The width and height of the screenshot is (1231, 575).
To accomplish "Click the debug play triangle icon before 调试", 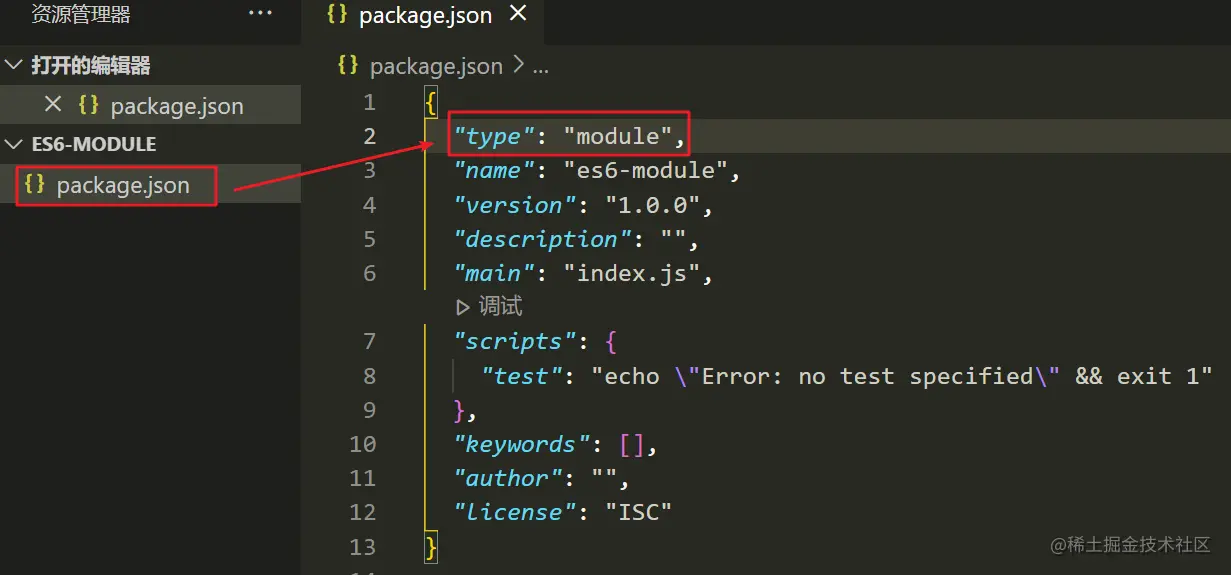I will coord(463,306).
